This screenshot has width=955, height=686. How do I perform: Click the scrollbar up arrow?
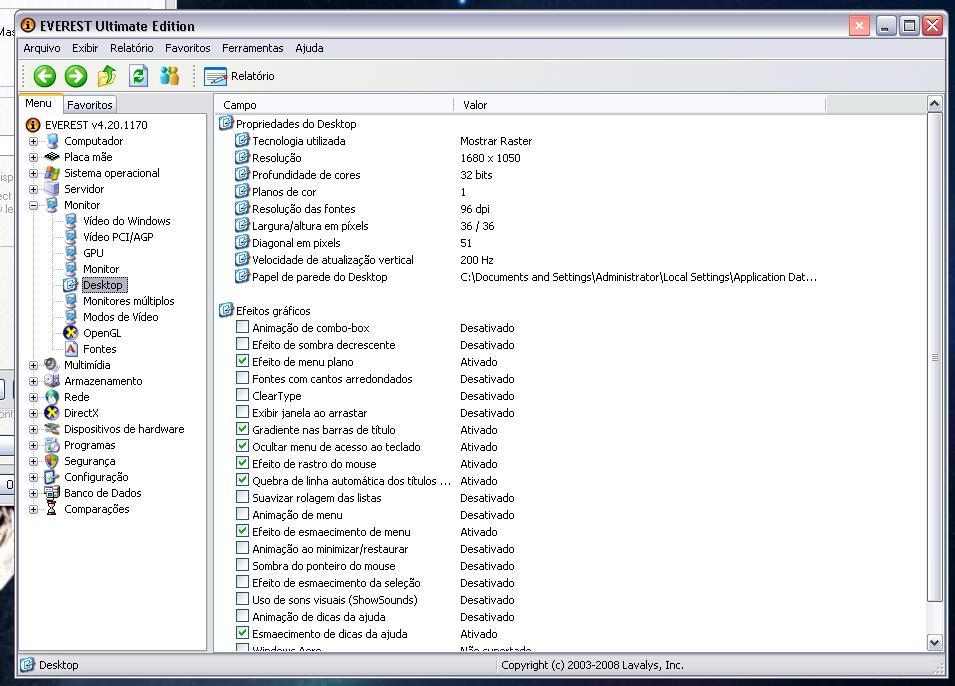(934, 104)
